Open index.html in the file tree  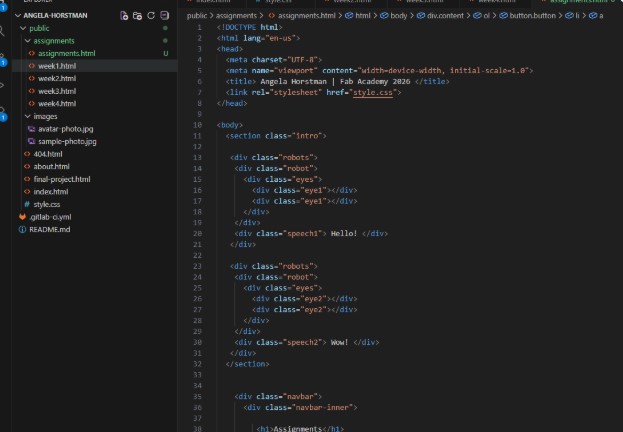[51, 192]
